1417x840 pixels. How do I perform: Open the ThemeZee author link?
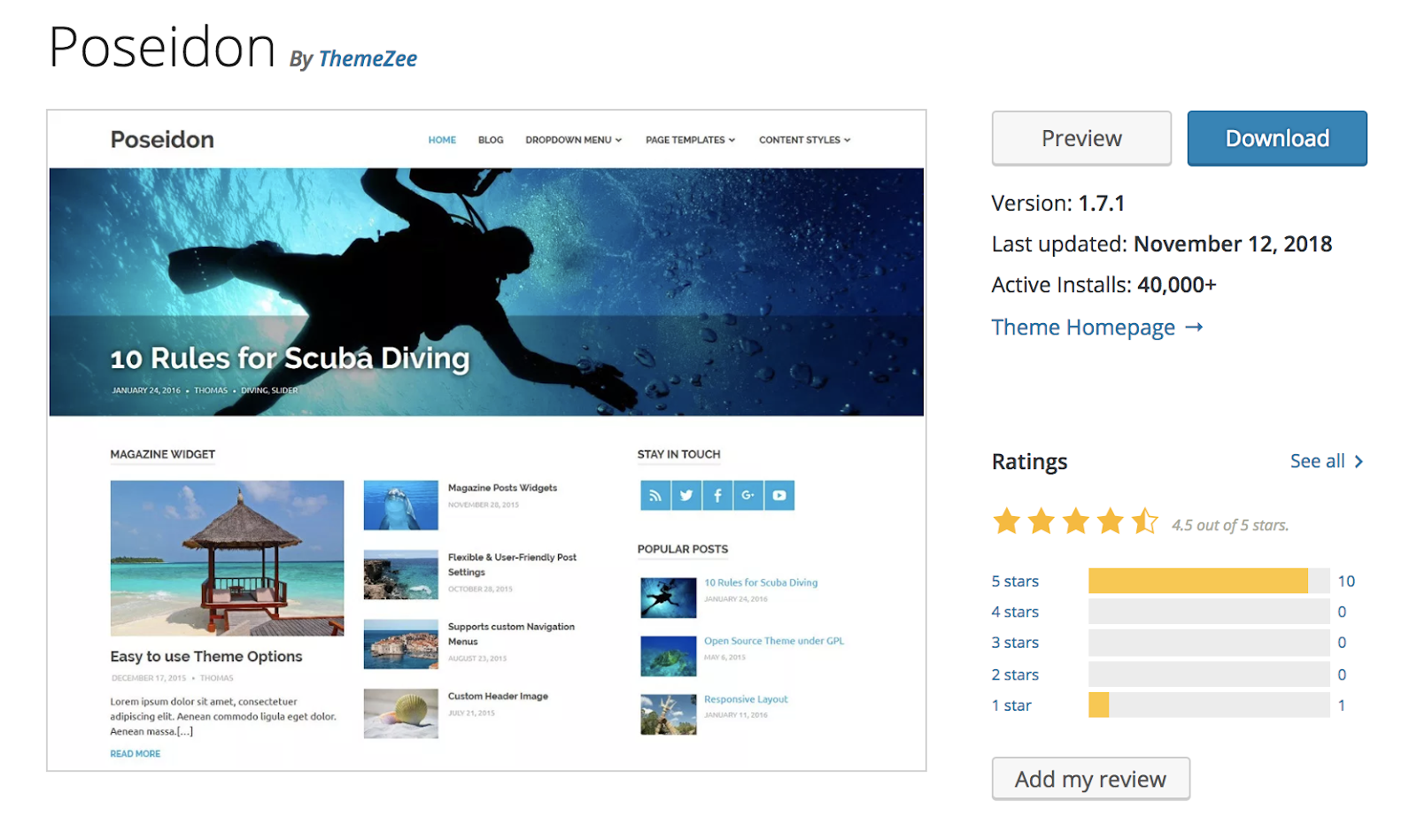(x=368, y=59)
